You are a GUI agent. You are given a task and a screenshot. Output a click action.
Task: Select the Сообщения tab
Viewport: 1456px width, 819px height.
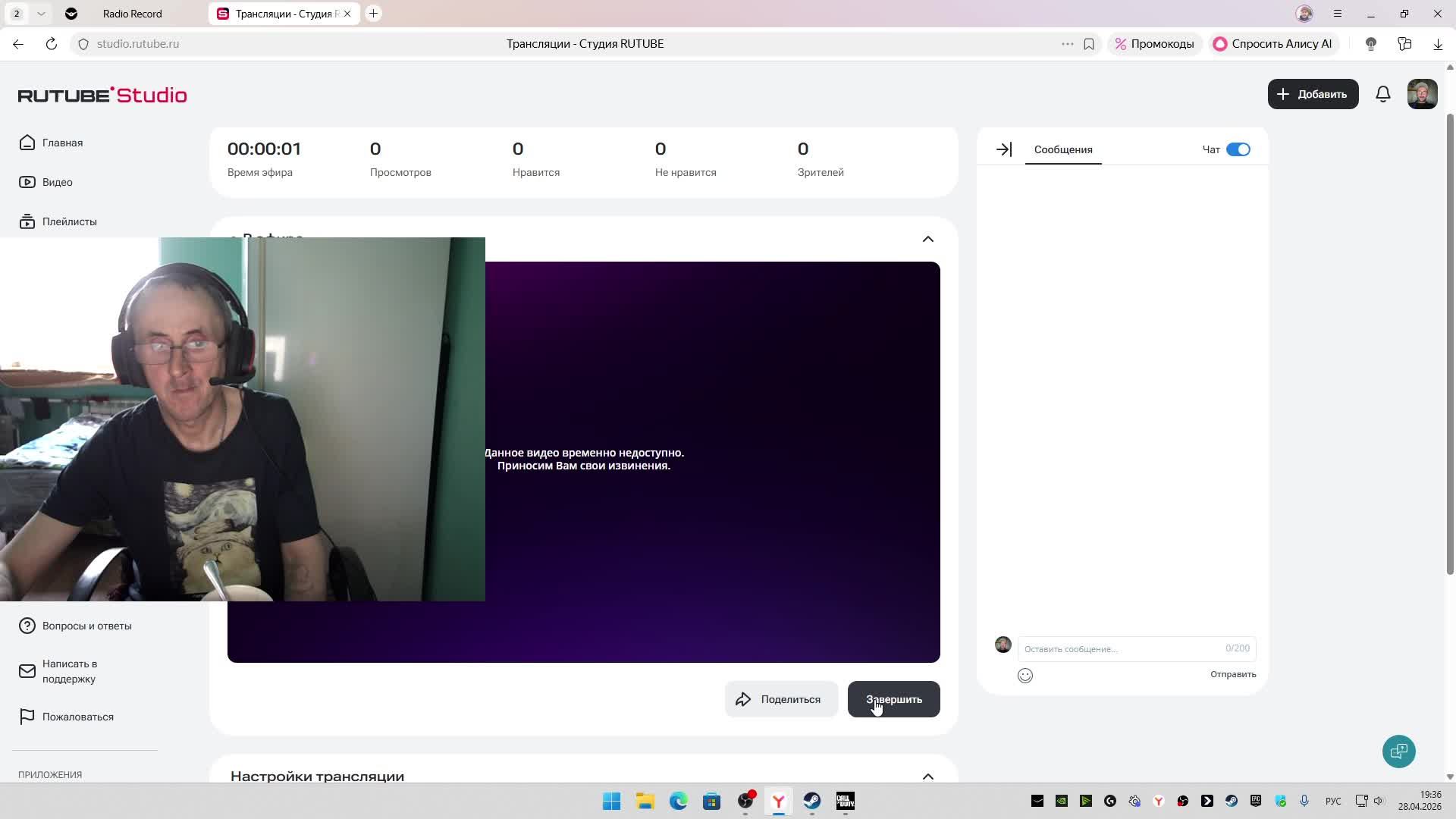(x=1062, y=149)
